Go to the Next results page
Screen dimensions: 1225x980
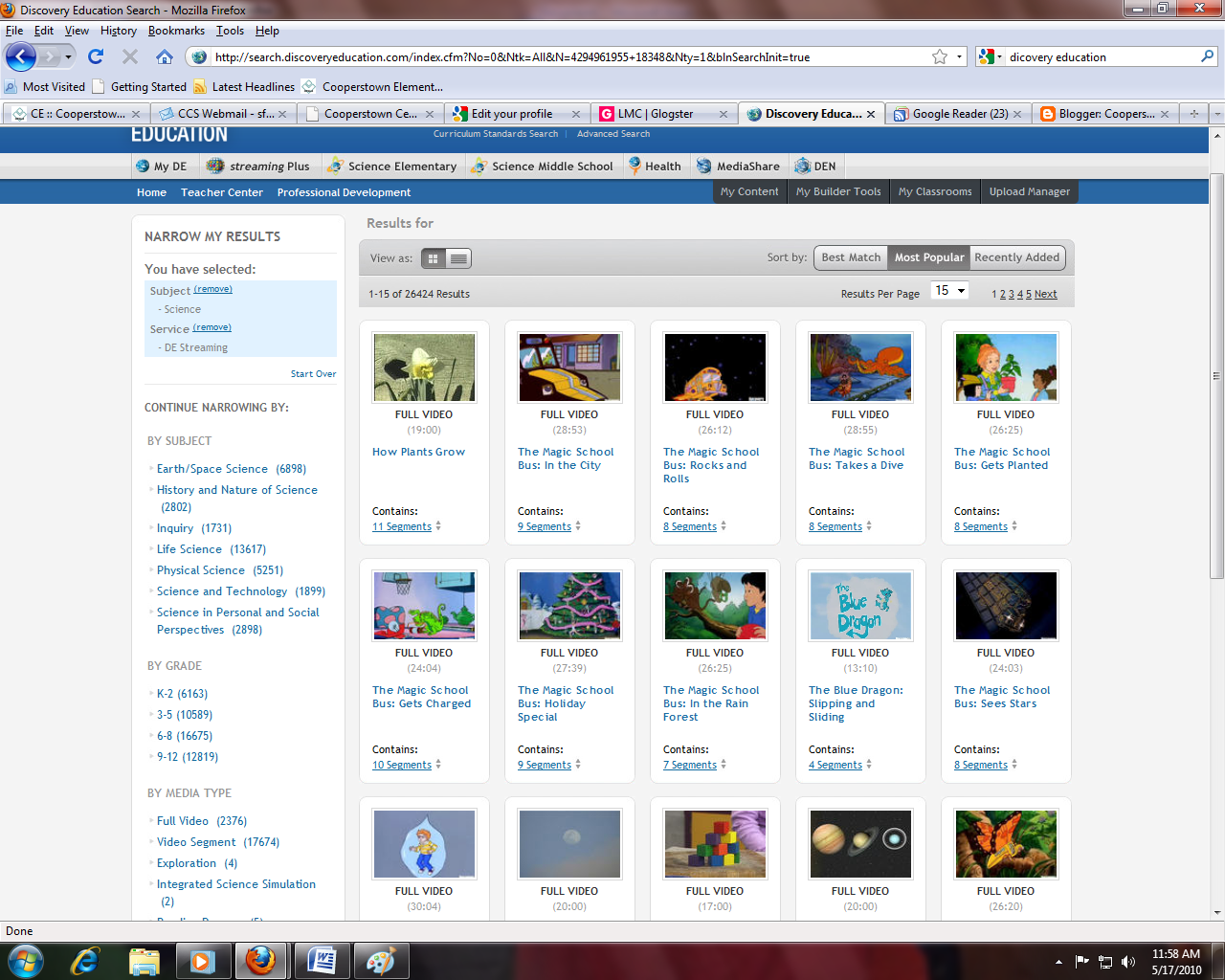[1045, 294]
